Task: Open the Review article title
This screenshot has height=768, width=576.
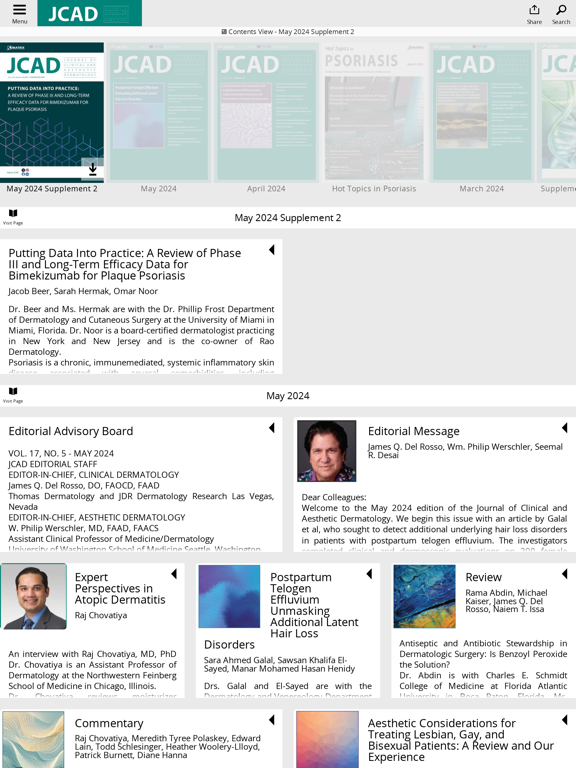Action: (x=483, y=577)
